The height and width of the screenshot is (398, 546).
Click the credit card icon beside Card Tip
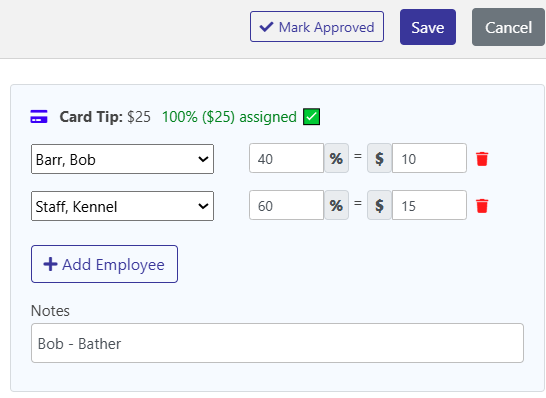pos(39,117)
